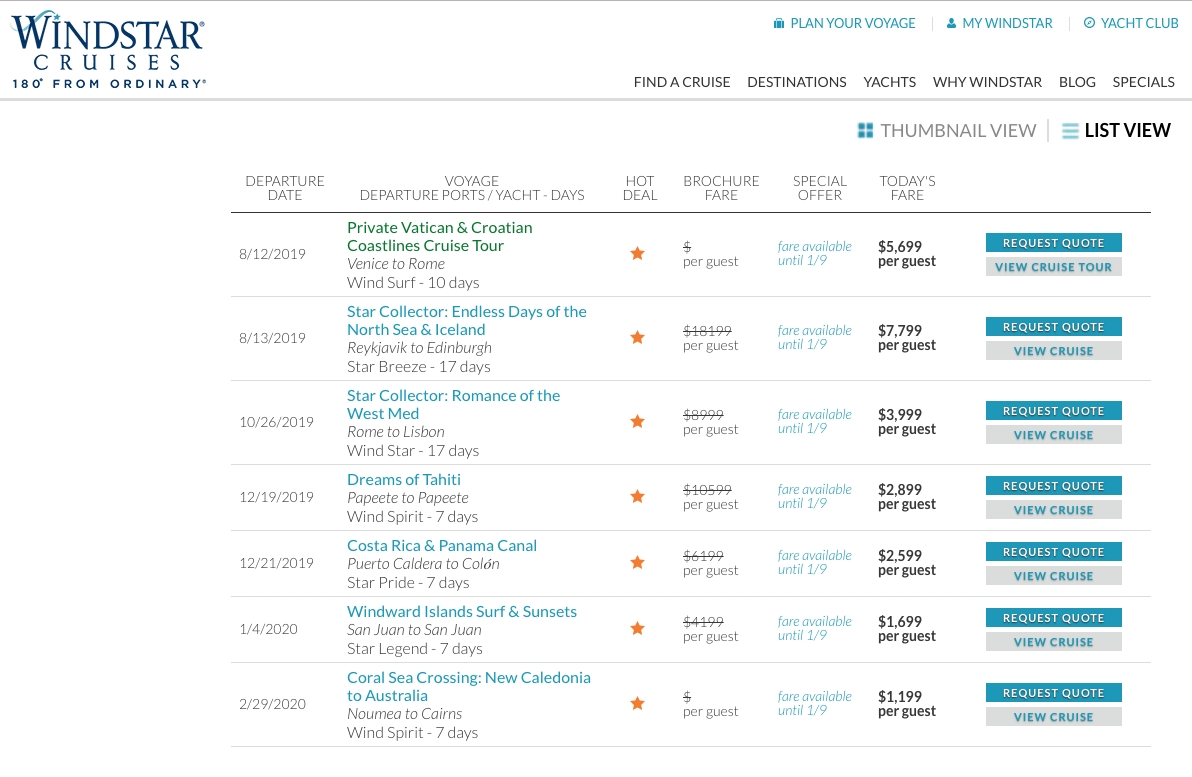Open Star Collector: Endless Days of North Sea title

tap(467, 321)
